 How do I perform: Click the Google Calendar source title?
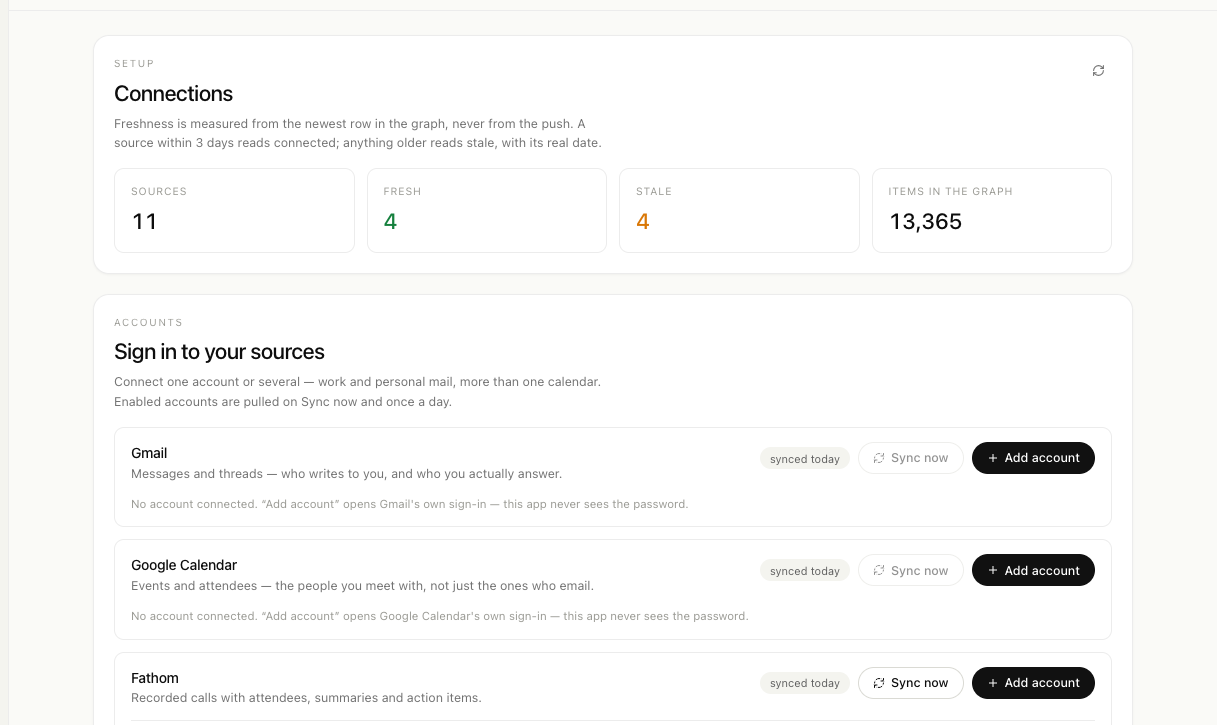(184, 565)
